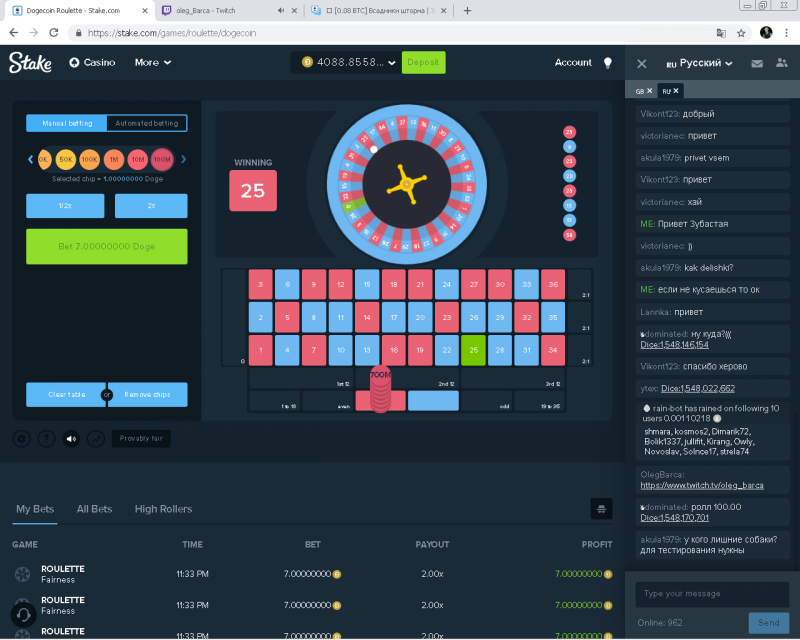Select the 1M chip
The width and height of the screenshot is (800, 640).
114,159
